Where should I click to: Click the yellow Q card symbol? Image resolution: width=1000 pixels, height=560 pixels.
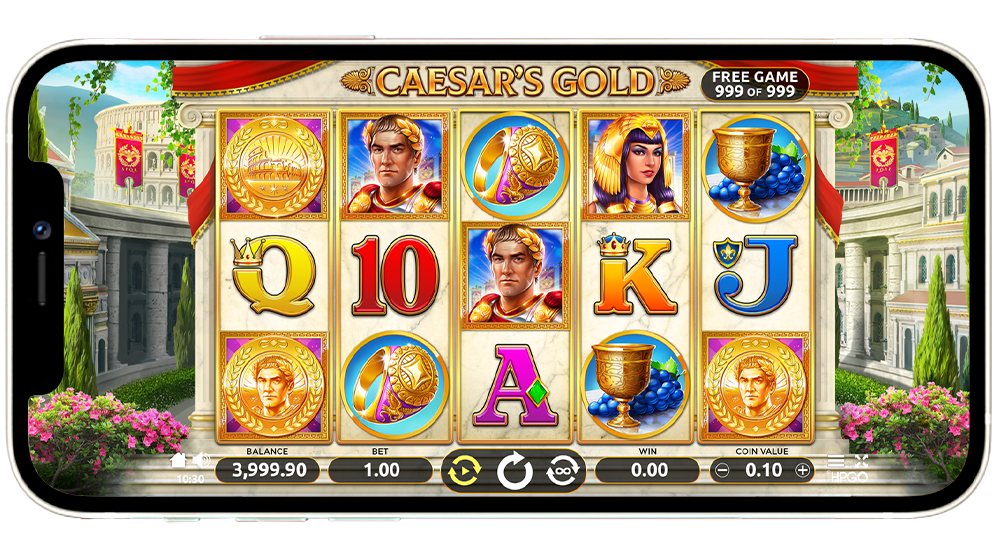point(274,276)
